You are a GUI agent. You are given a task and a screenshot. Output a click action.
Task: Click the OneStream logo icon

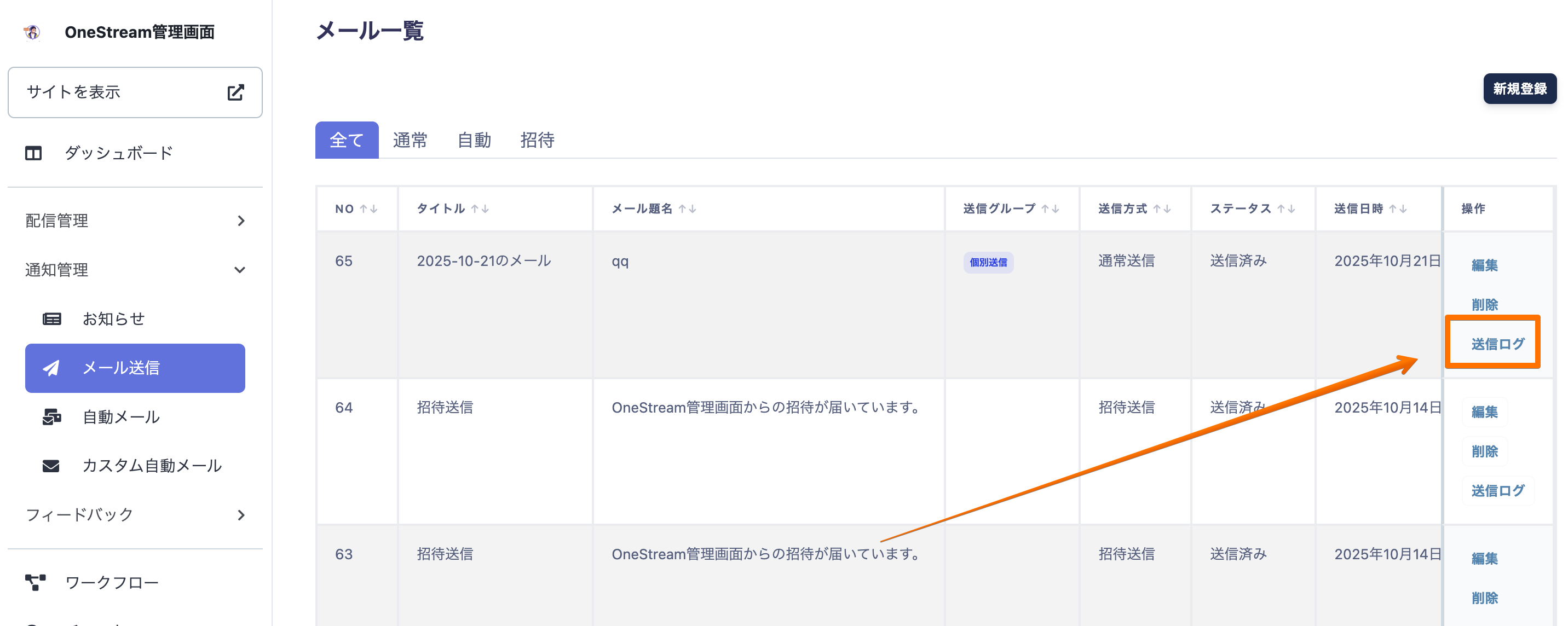(32, 32)
